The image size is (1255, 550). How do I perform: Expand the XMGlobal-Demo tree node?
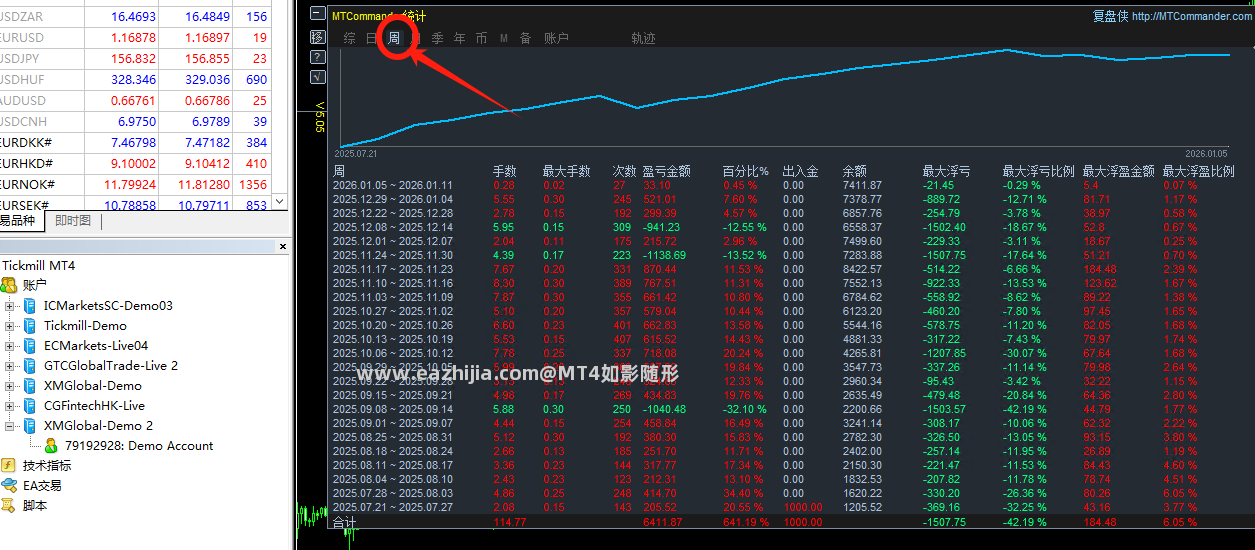[x=10, y=386]
